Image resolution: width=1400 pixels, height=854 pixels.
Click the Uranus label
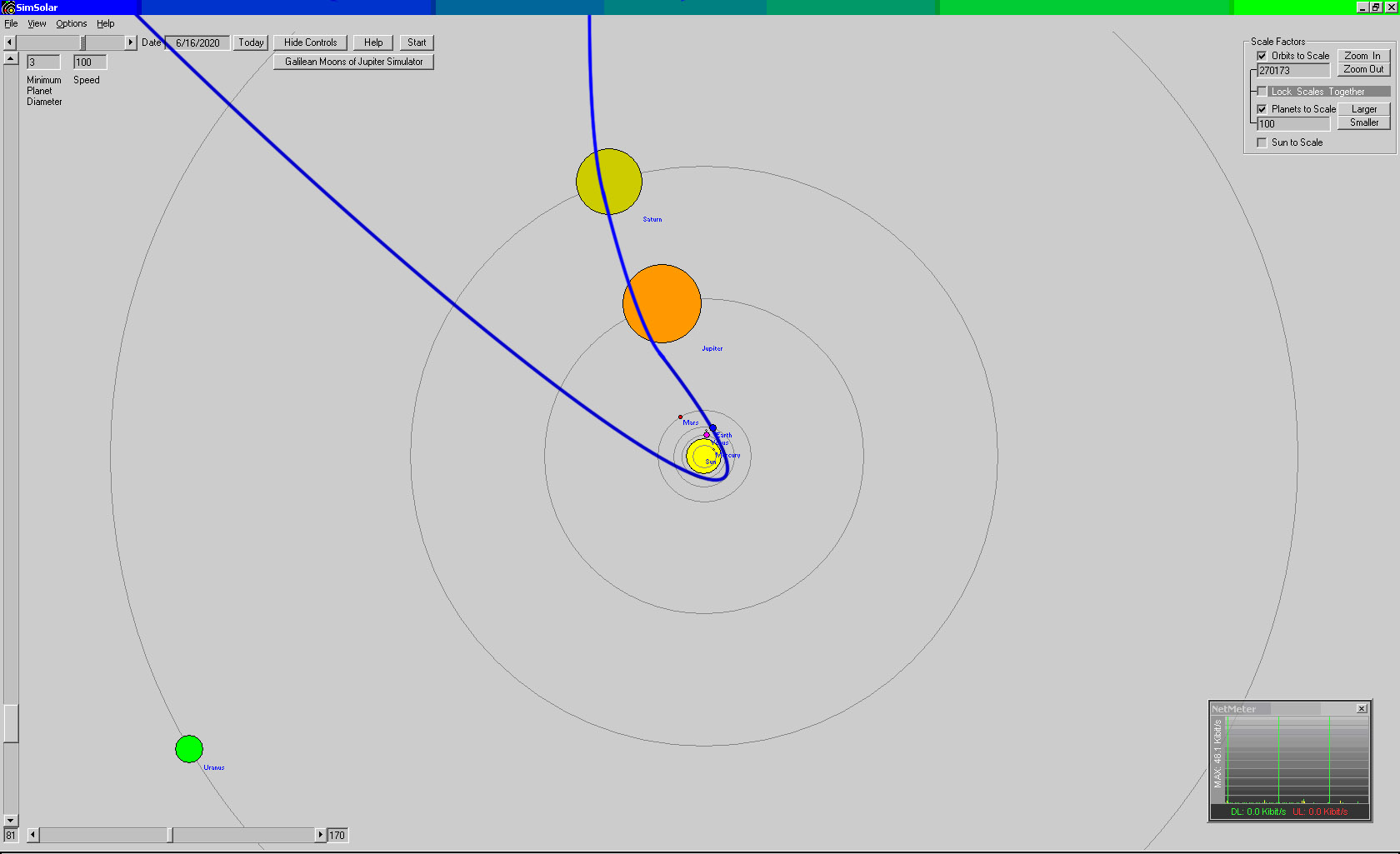214,767
